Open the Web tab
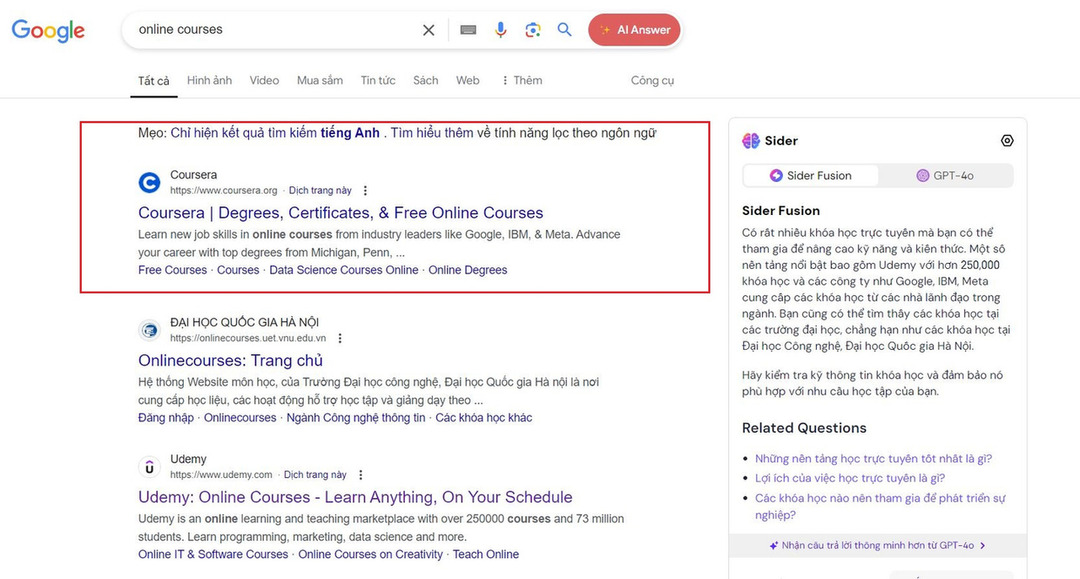 click(x=468, y=81)
